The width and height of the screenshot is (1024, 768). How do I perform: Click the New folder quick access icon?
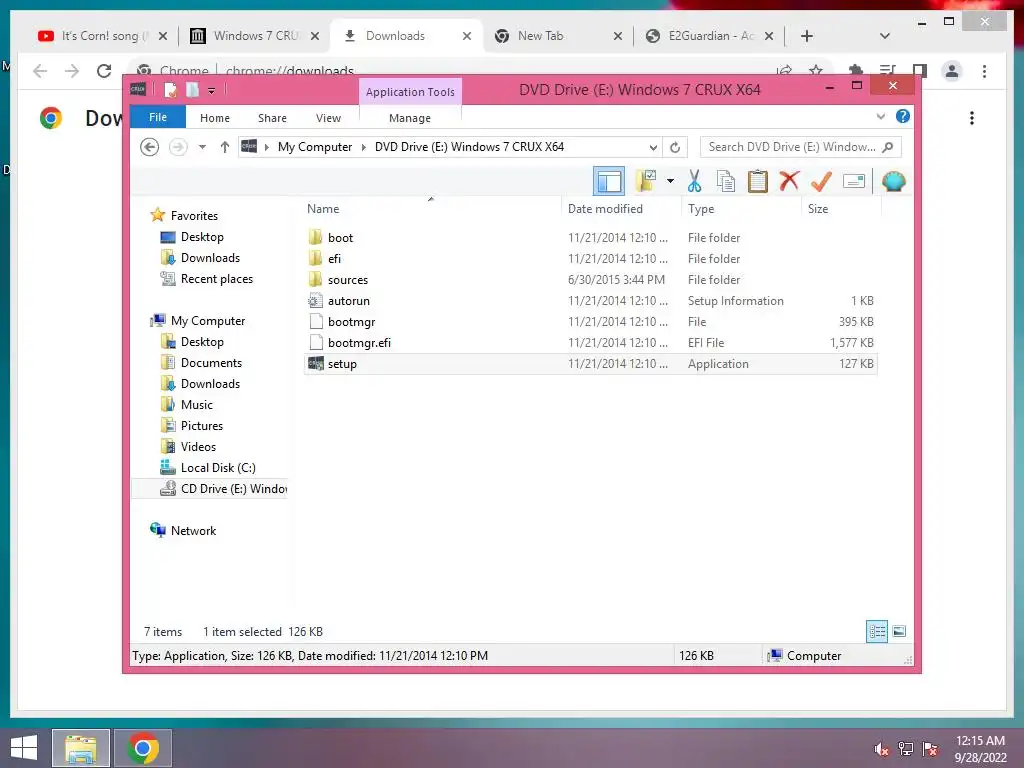193,90
